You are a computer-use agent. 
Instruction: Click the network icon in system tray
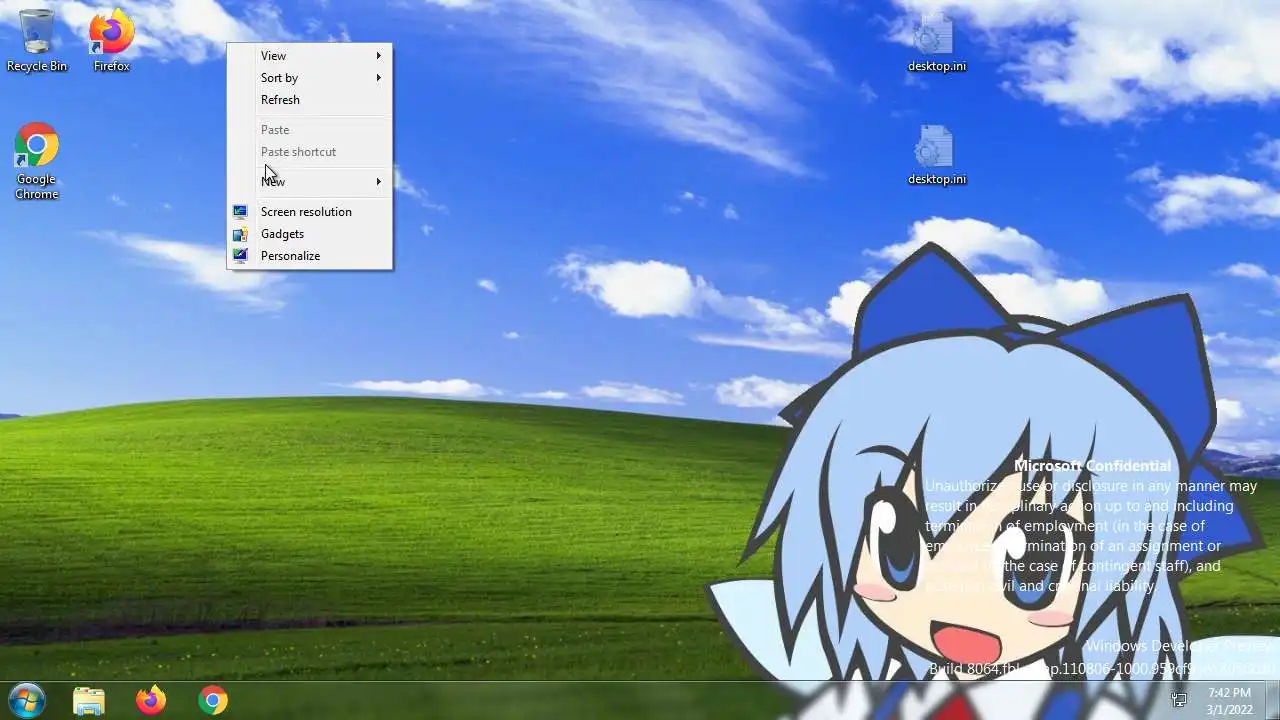point(1179,700)
